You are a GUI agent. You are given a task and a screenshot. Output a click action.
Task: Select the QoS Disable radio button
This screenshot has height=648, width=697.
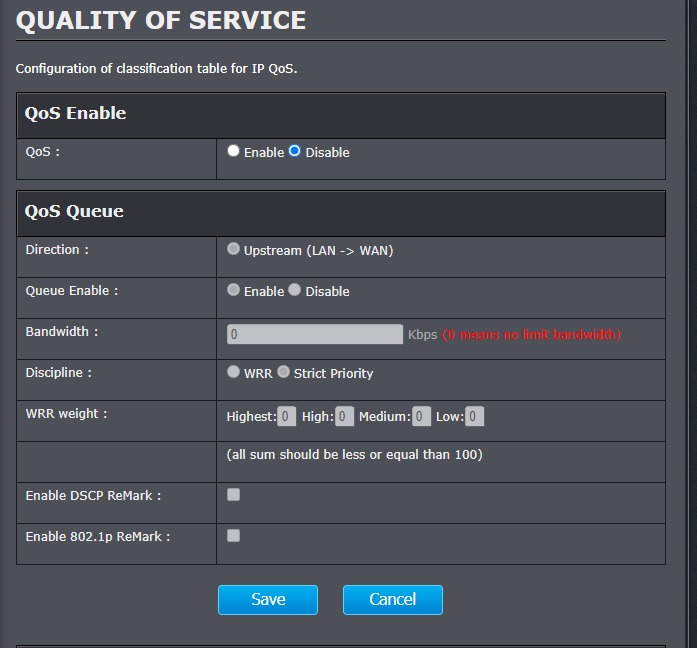(x=295, y=152)
